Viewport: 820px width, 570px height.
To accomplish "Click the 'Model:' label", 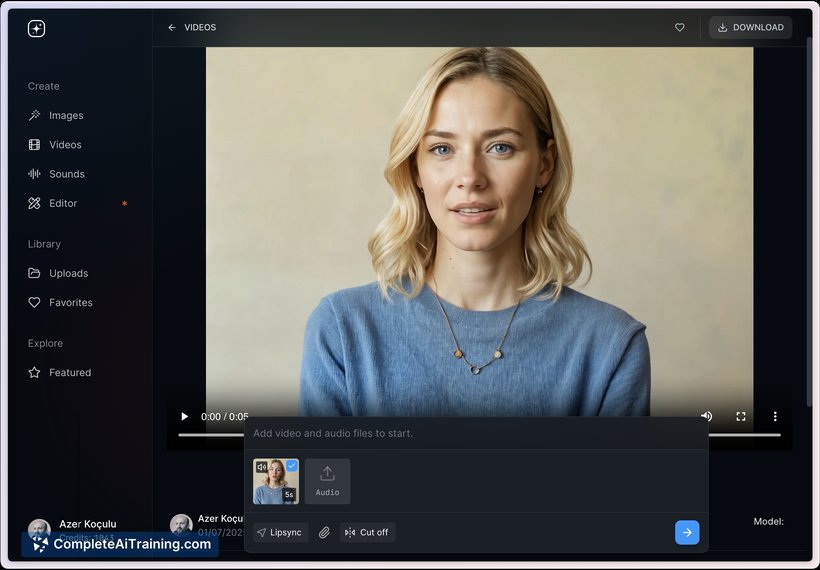I will (768, 521).
